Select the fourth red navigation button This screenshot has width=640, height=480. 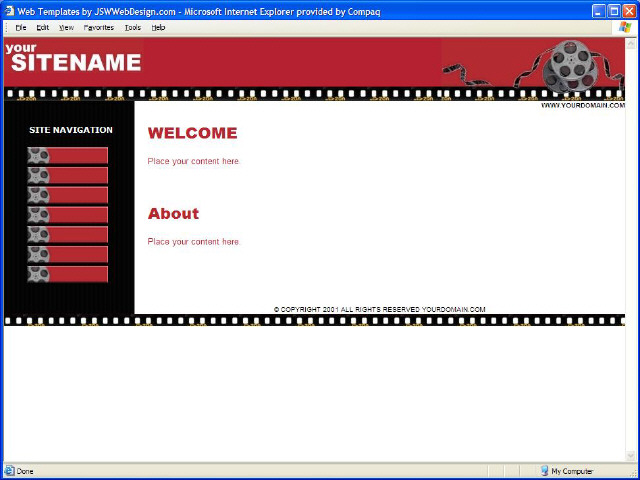coord(68,215)
